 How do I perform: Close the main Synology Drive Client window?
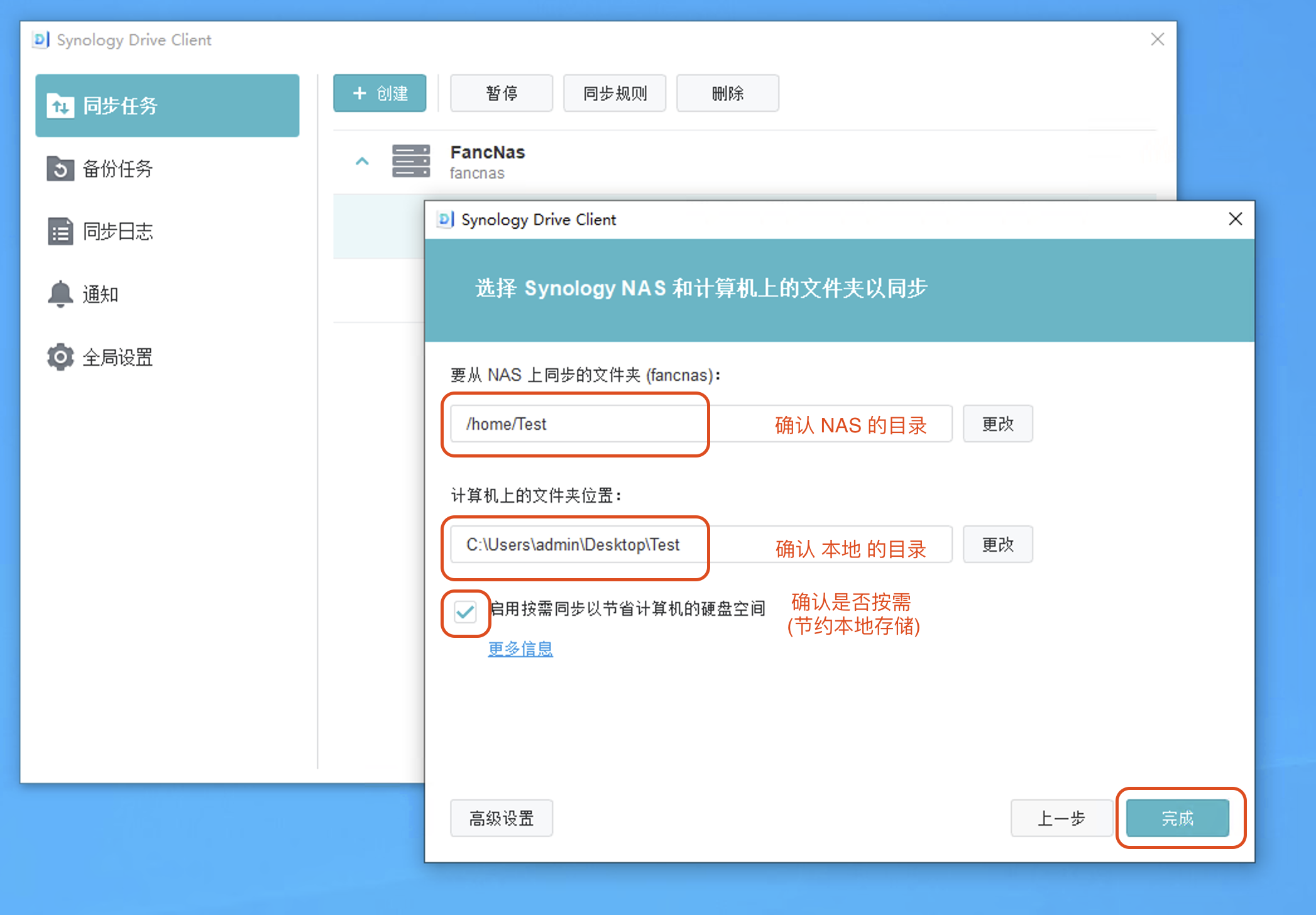1158,40
